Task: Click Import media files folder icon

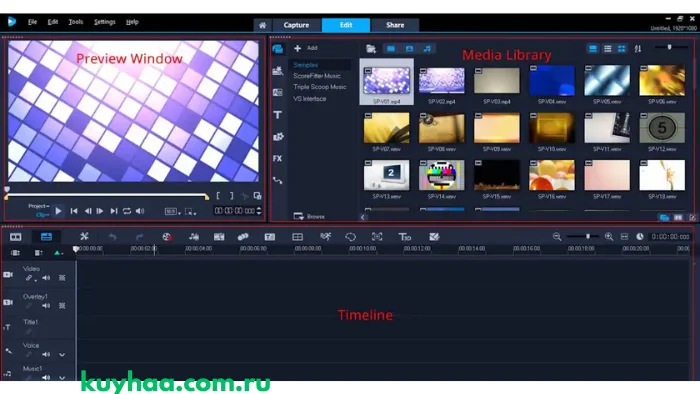Action: click(x=371, y=49)
